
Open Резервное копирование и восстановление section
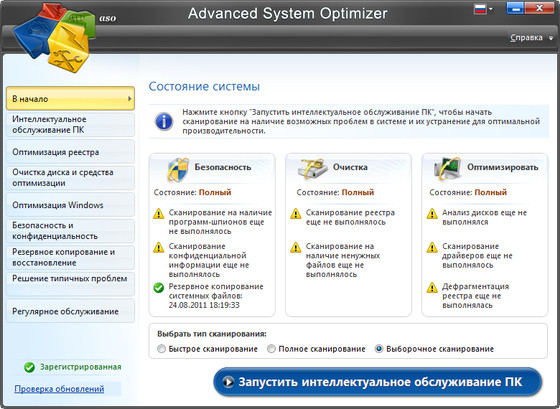70,257
